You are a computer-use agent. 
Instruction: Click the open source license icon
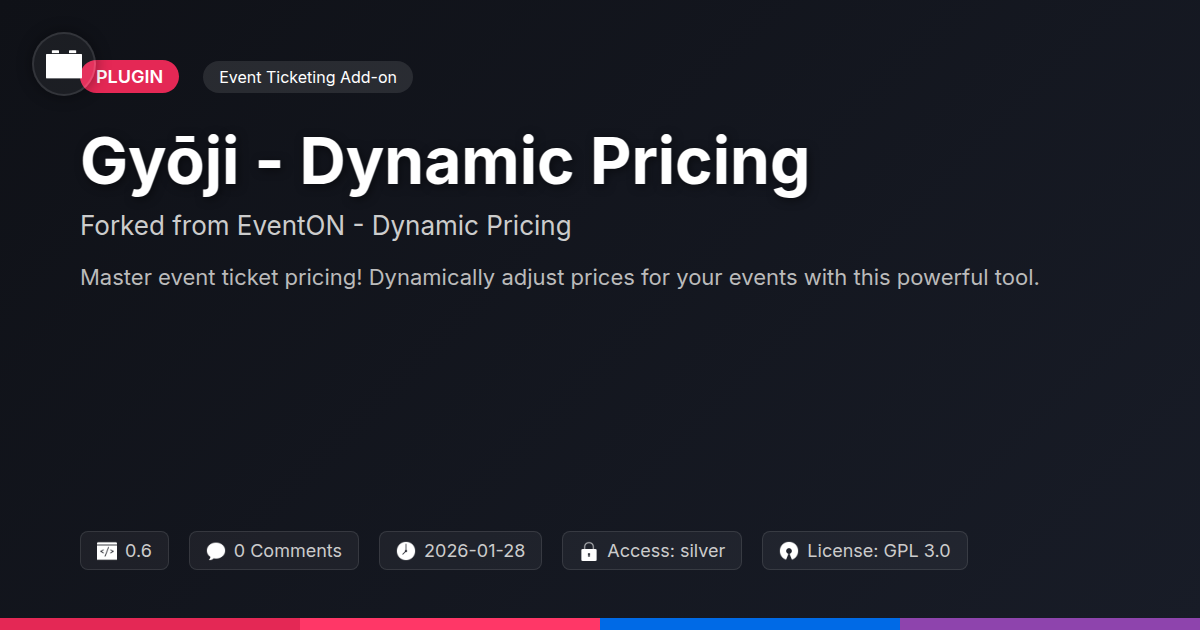pos(789,551)
